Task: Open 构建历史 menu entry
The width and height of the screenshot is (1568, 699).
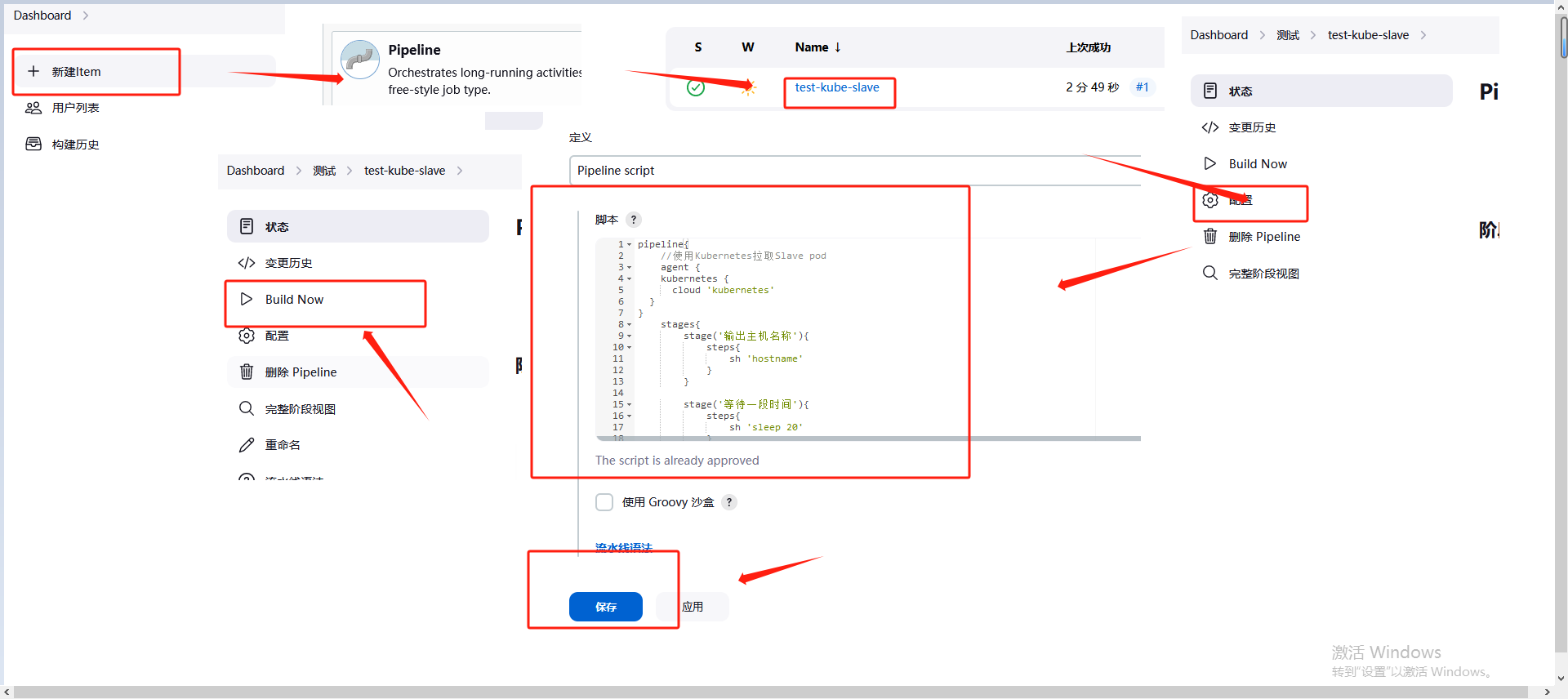Action: pos(75,144)
